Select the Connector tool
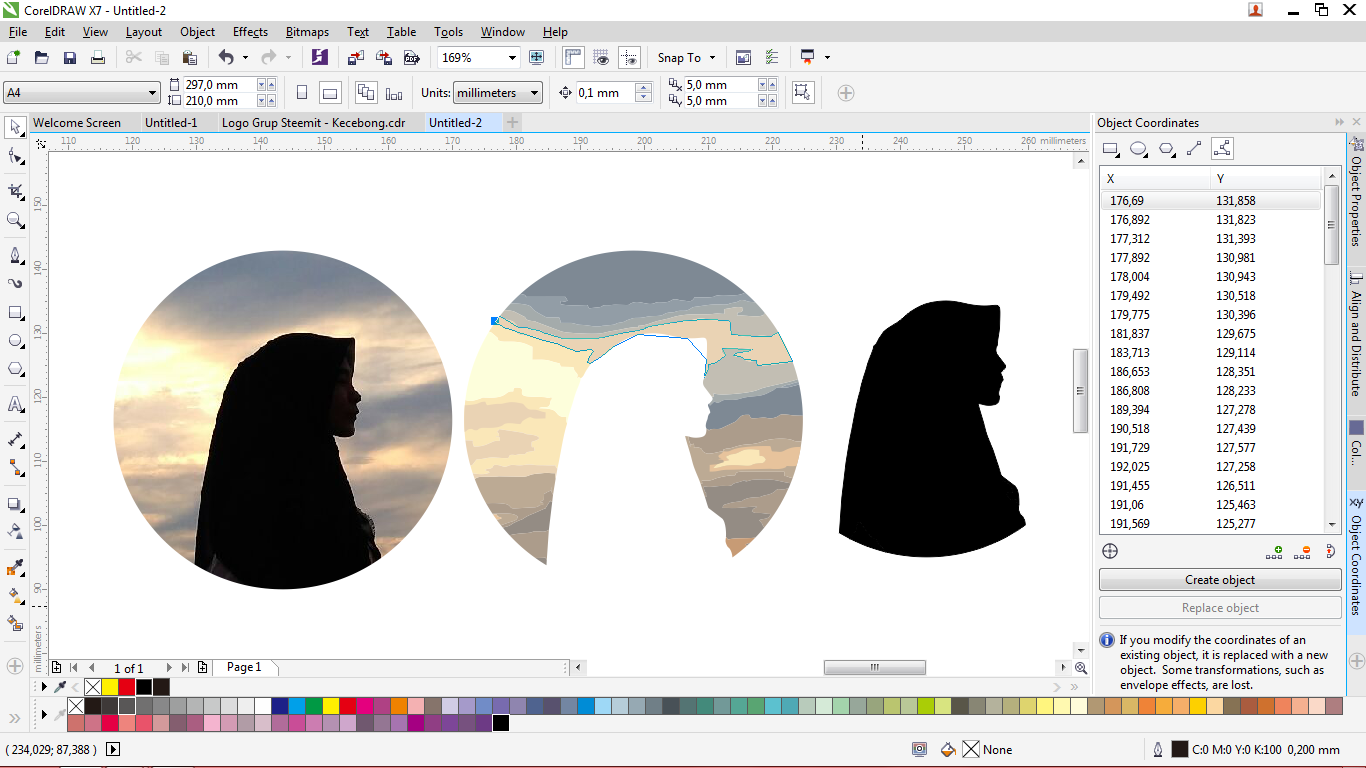This screenshot has width=1366, height=768. 15,467
